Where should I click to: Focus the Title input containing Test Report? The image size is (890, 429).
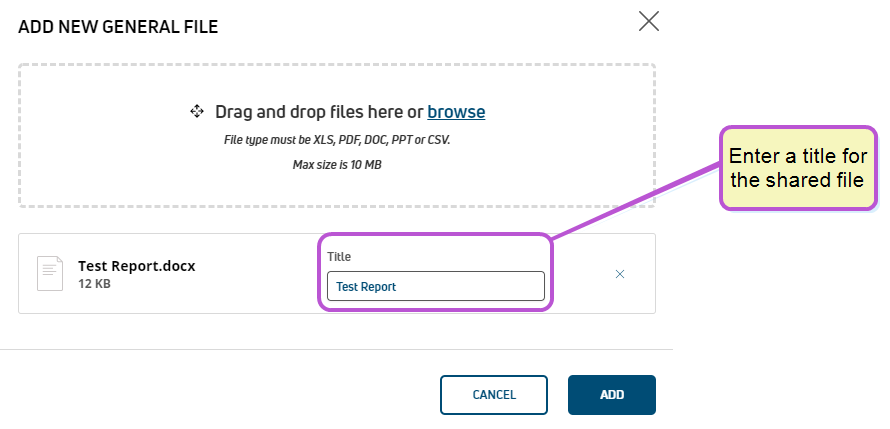click(x=435, y=286)
